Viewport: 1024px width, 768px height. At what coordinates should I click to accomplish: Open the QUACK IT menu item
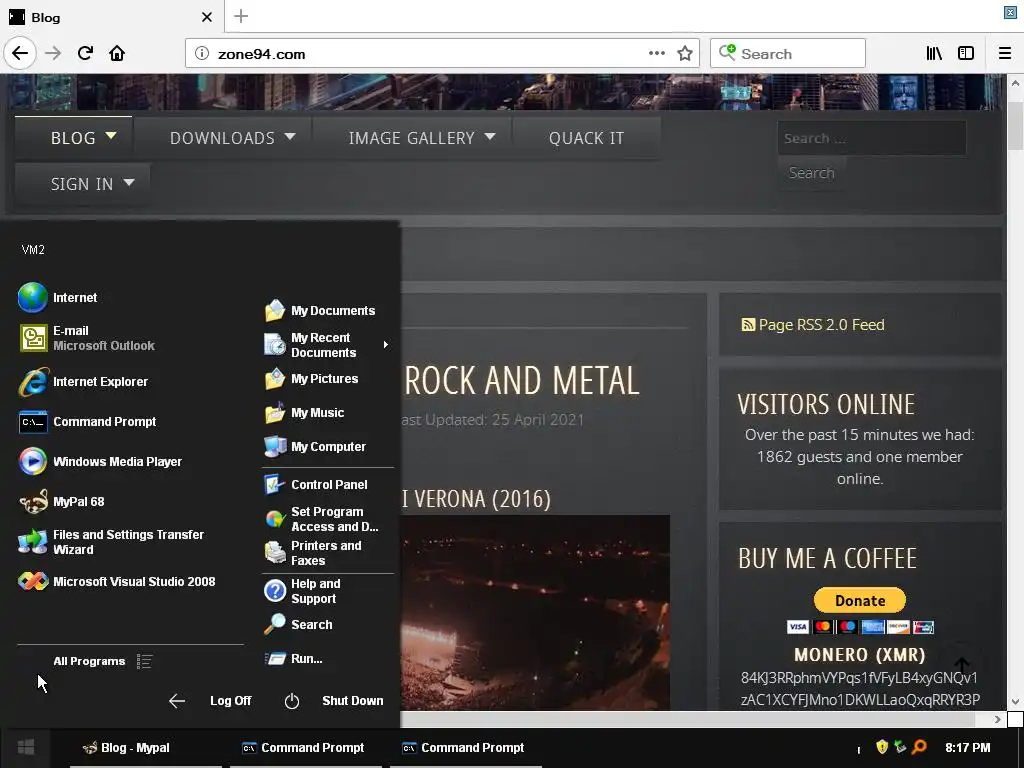(x=586, y=138)
